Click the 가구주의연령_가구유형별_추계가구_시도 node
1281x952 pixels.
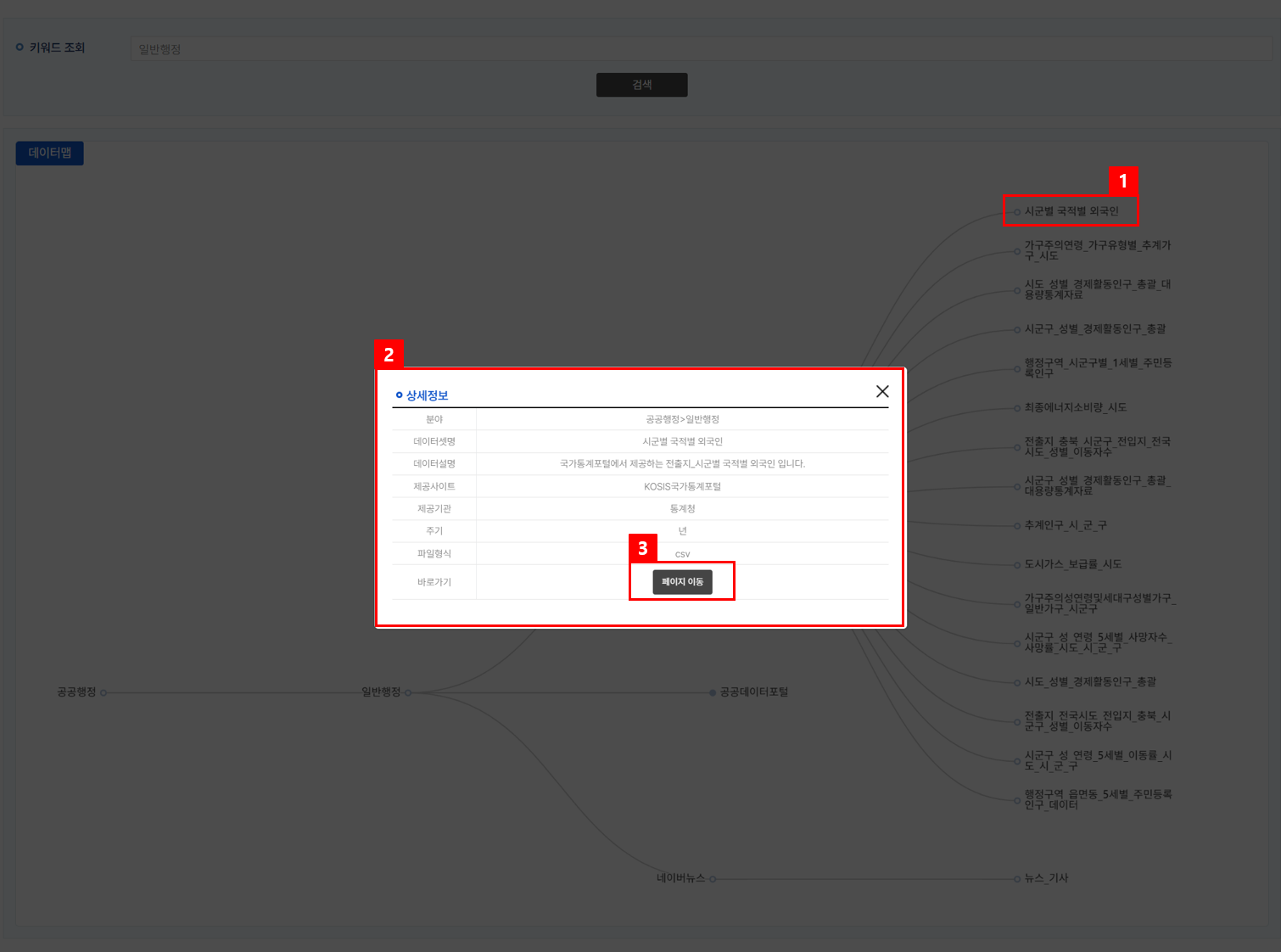pyautogui.click(x=1096, y=250)
